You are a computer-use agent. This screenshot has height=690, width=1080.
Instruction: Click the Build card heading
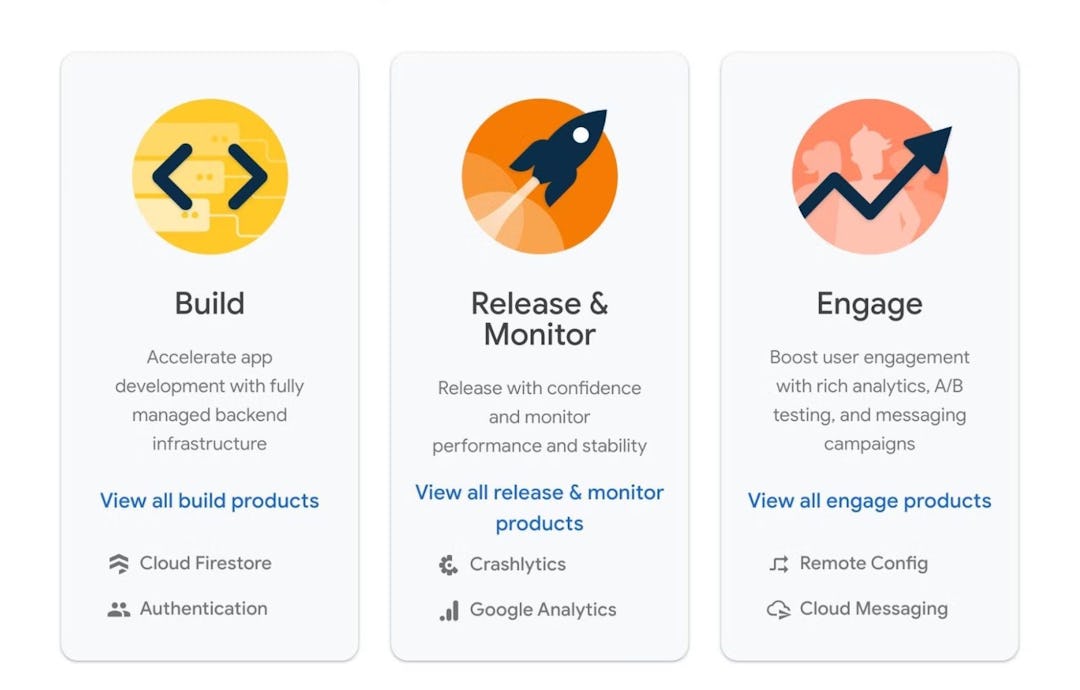209,303
